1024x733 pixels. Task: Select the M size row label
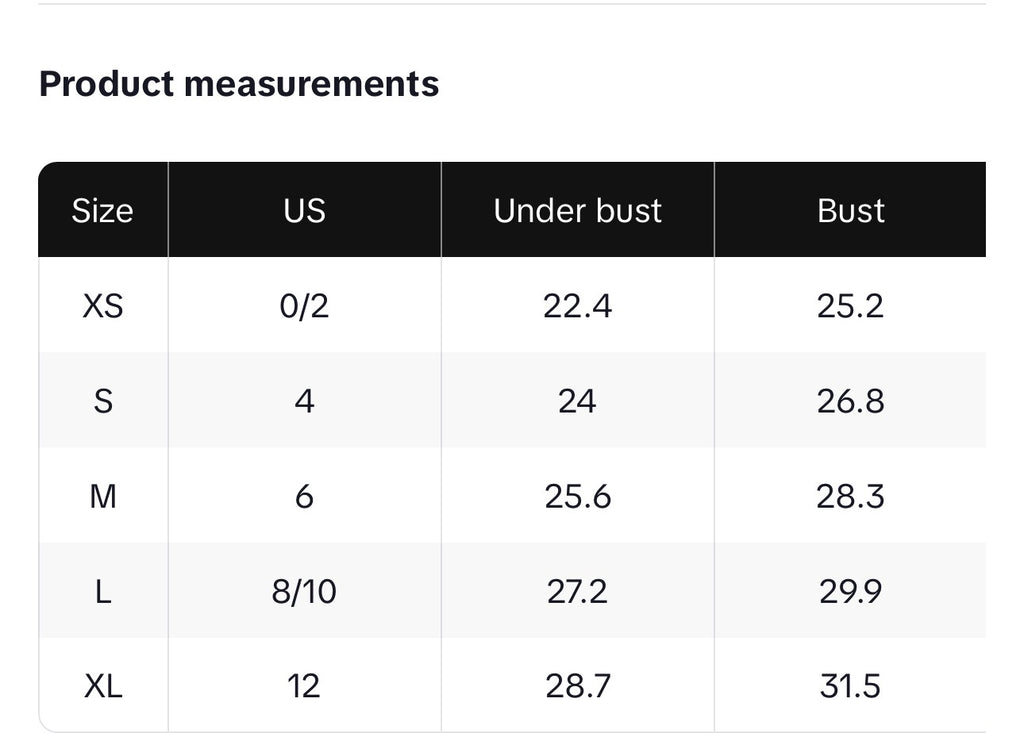(x=103, y=496)
